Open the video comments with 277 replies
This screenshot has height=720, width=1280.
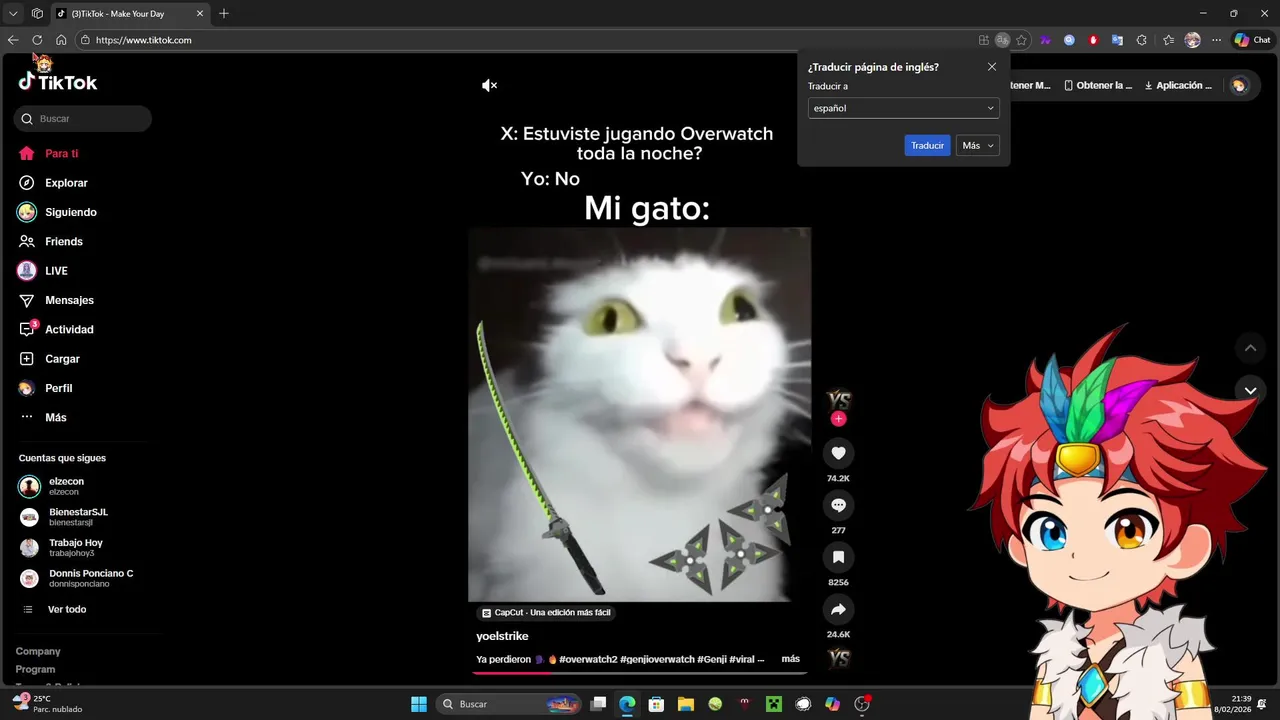pos(838,505)
